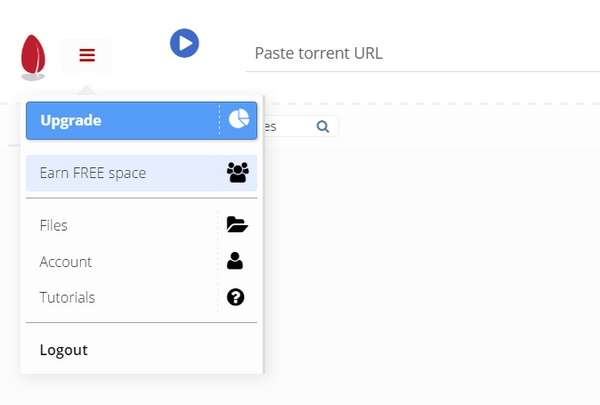Click the blue circular play icon
600x405 pixels.
pyautogui.click(x=184, y=43)
